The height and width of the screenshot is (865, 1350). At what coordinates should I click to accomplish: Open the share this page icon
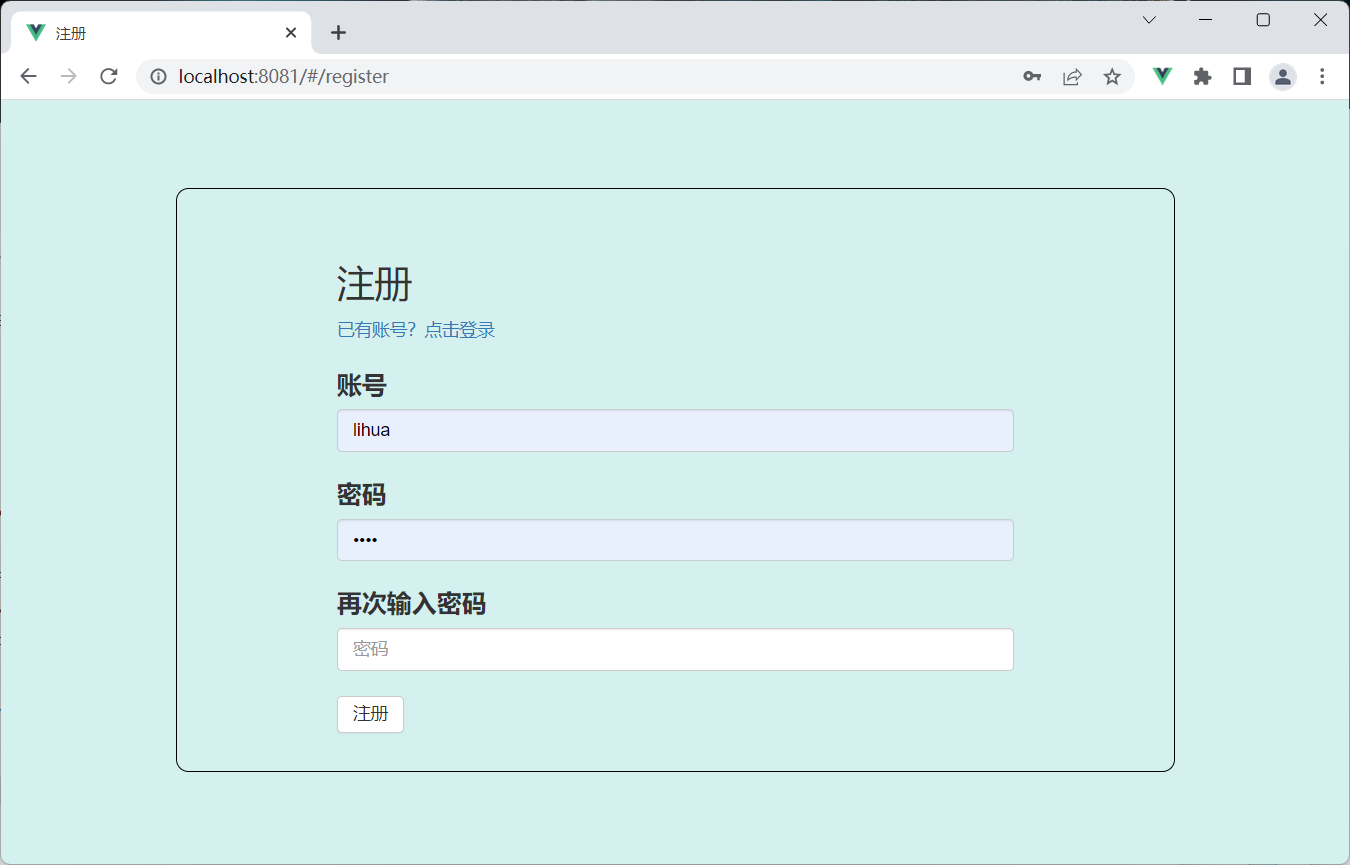pyautogui.click(x=1072, y=76)
